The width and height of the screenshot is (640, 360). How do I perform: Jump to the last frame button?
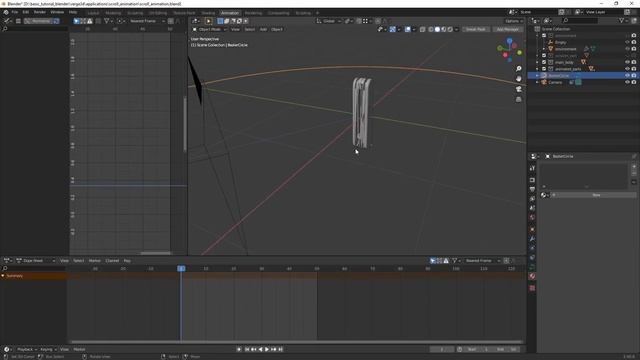280,349
